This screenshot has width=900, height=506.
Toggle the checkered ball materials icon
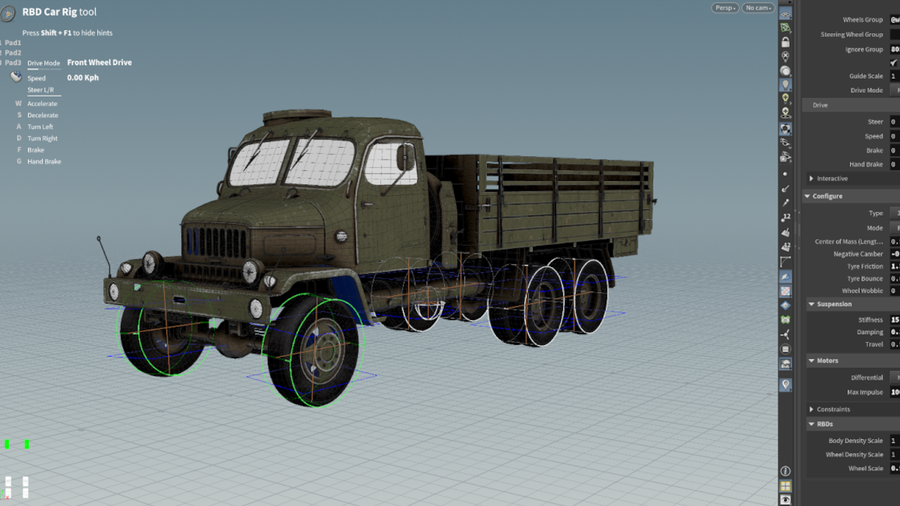pos(785,129)
